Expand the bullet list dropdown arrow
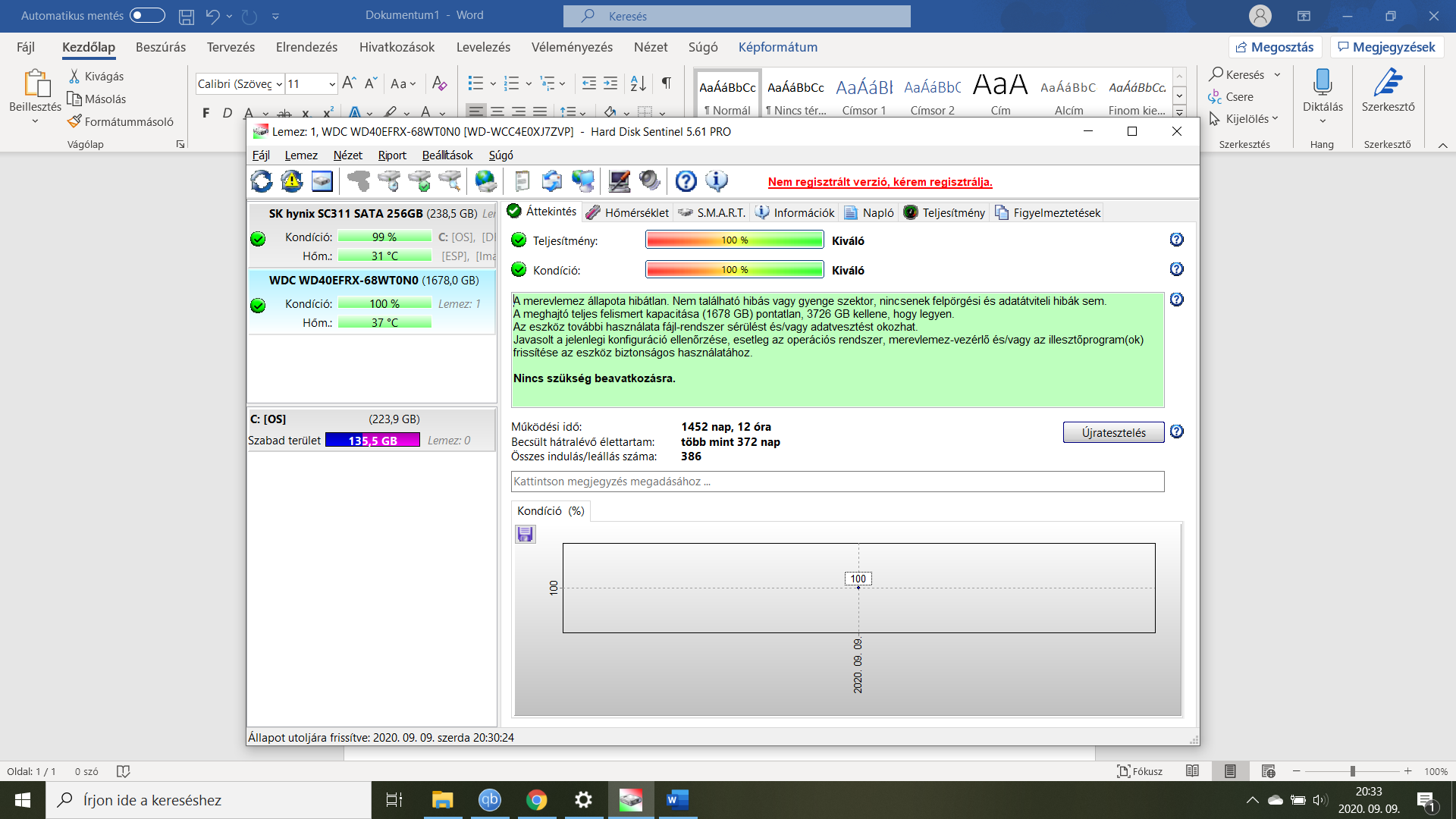The image size is (1456, 819). 493,84
